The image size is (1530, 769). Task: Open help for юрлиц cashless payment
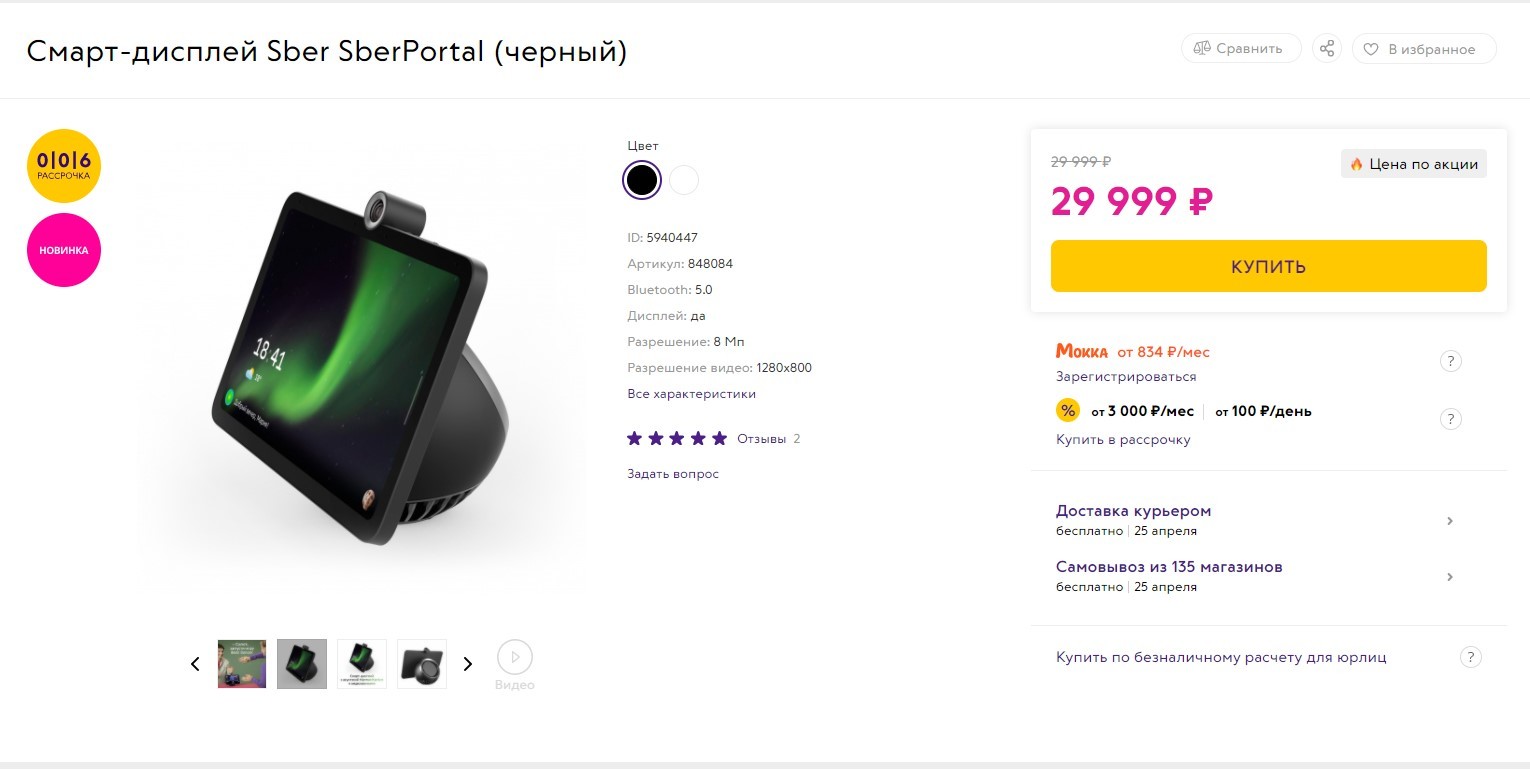click(x=1469, y=657)
